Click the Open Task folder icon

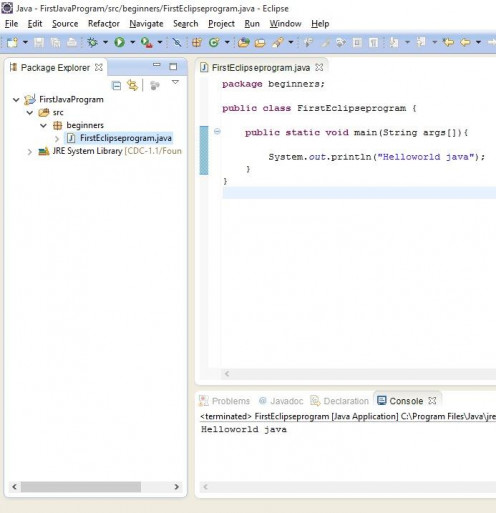260,43
